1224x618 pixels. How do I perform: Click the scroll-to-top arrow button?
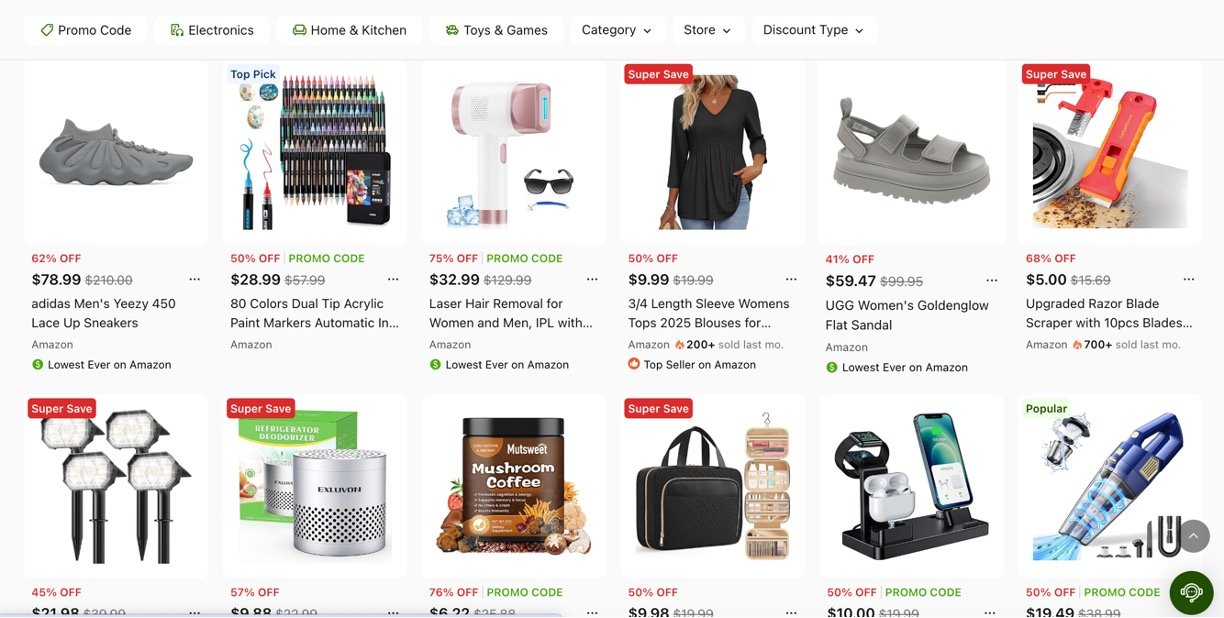[1192, 535]
